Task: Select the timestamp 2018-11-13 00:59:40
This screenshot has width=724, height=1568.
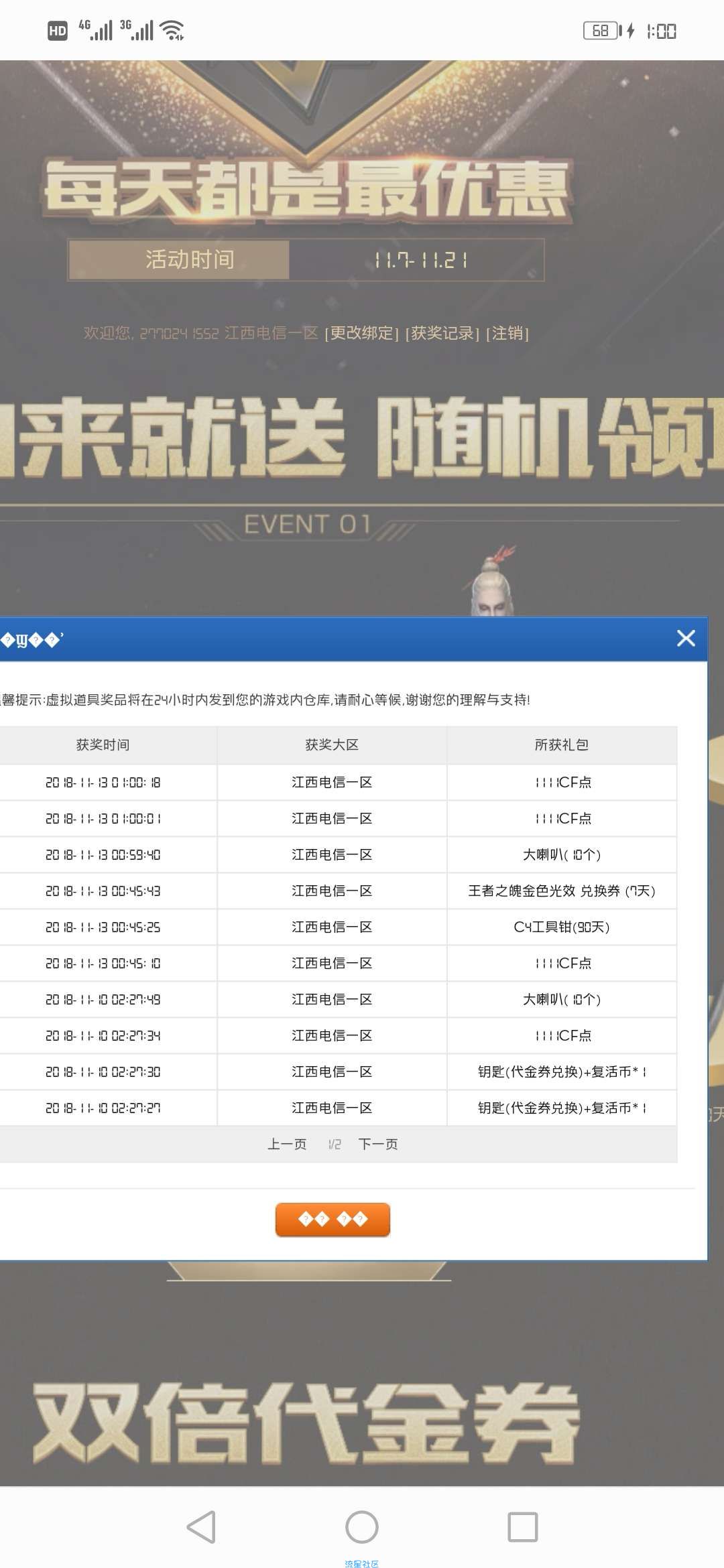Action: point(103,854)
